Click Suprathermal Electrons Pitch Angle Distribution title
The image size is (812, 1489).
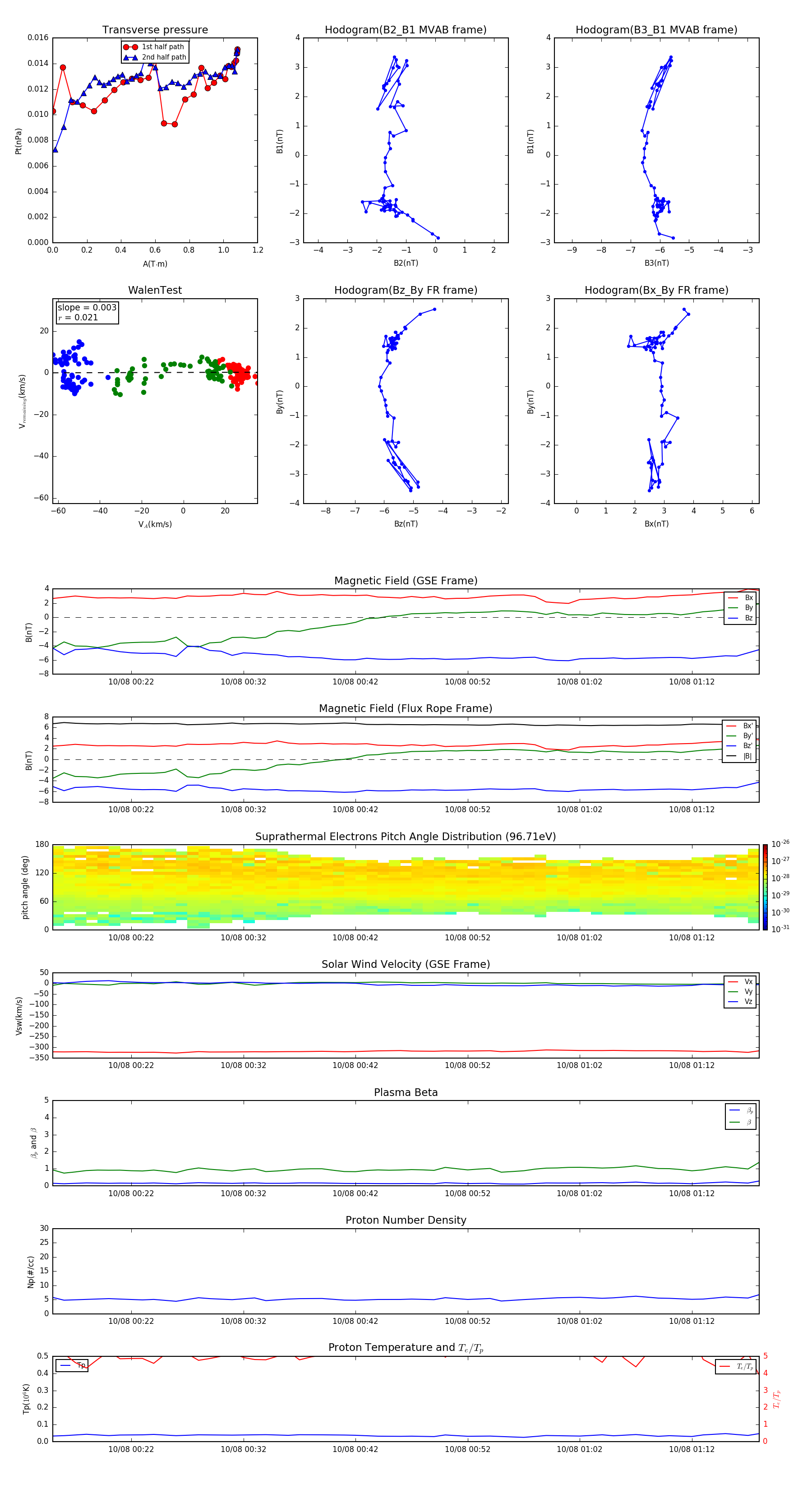pyautogui.click(x=406, y=837)
